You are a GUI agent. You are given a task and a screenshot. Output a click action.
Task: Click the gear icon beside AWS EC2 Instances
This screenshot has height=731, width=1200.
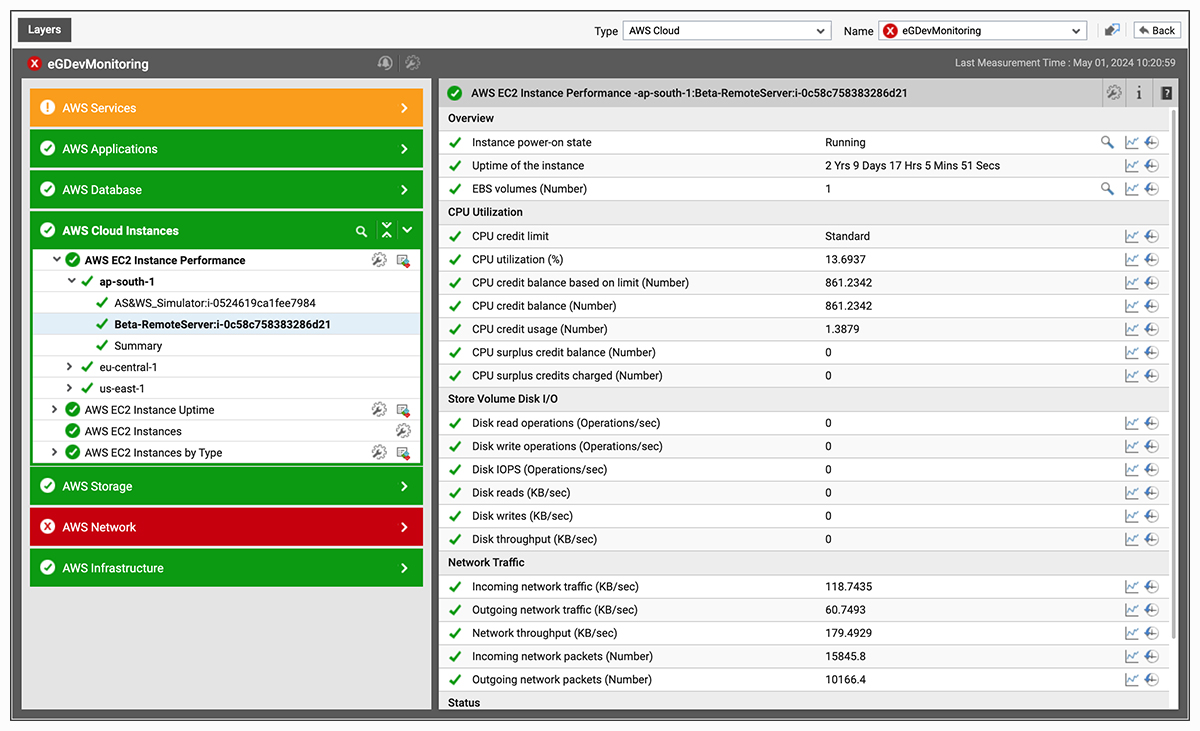[x=403, y=431]
